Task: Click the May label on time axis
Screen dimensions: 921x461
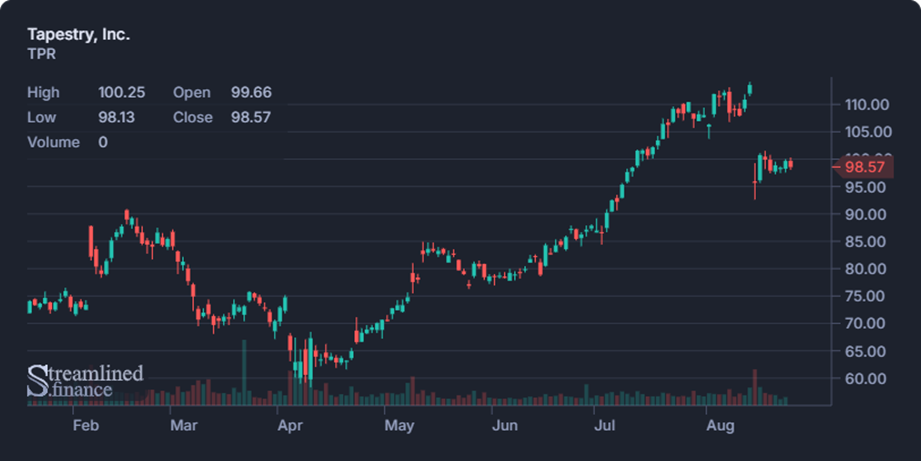Action: tap(399, 425)
